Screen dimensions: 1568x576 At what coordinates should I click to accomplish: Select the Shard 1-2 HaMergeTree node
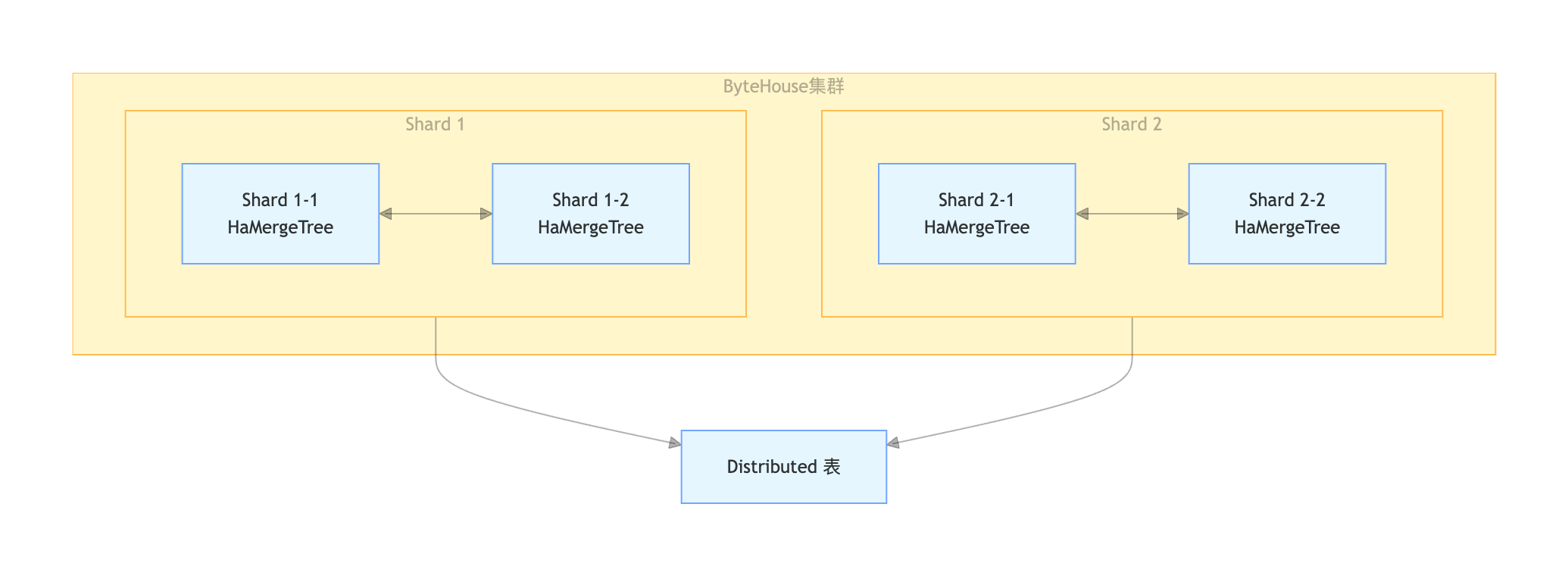pos(591,214)
